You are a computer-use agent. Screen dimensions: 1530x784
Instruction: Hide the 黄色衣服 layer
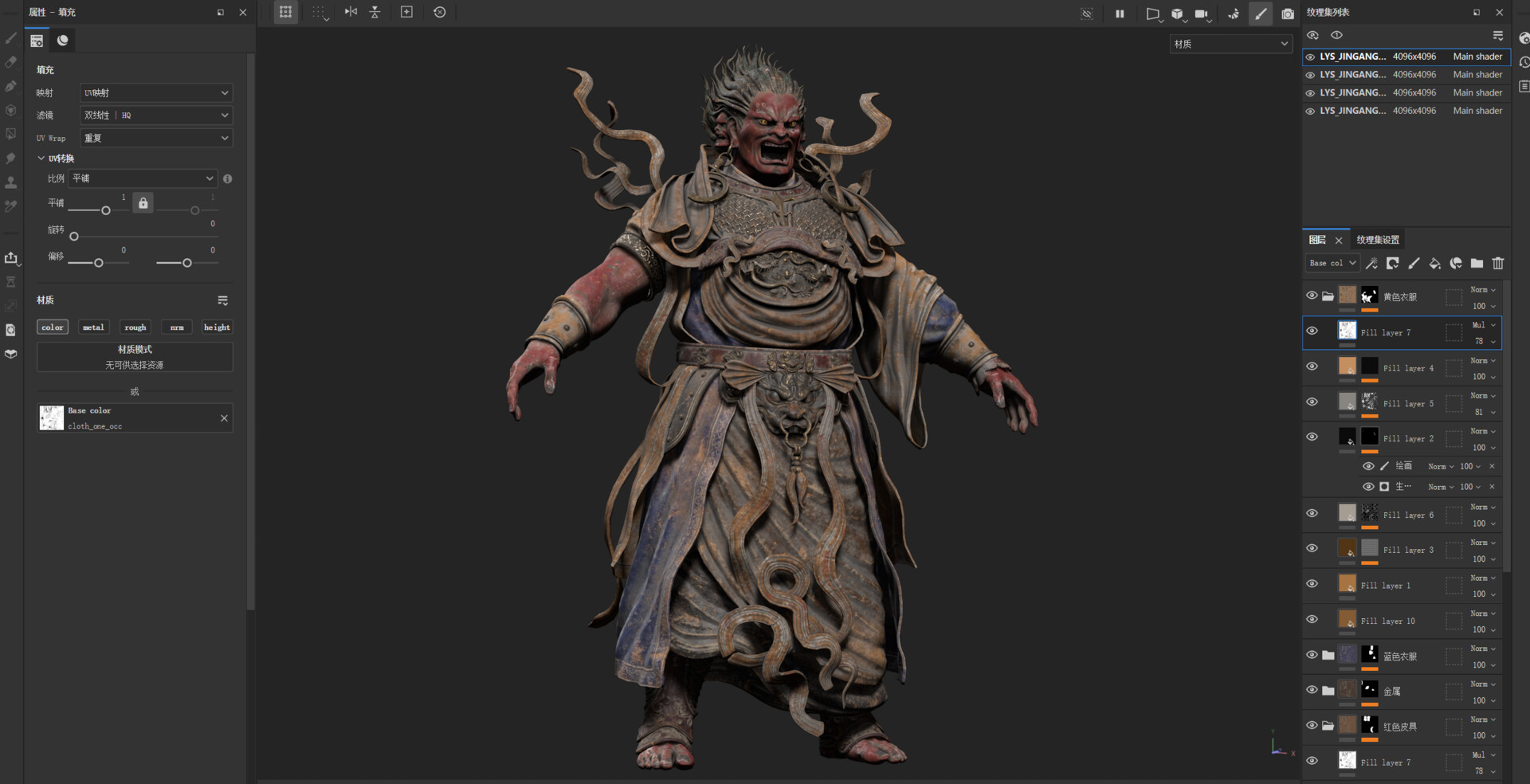(x=1312, y=296)
